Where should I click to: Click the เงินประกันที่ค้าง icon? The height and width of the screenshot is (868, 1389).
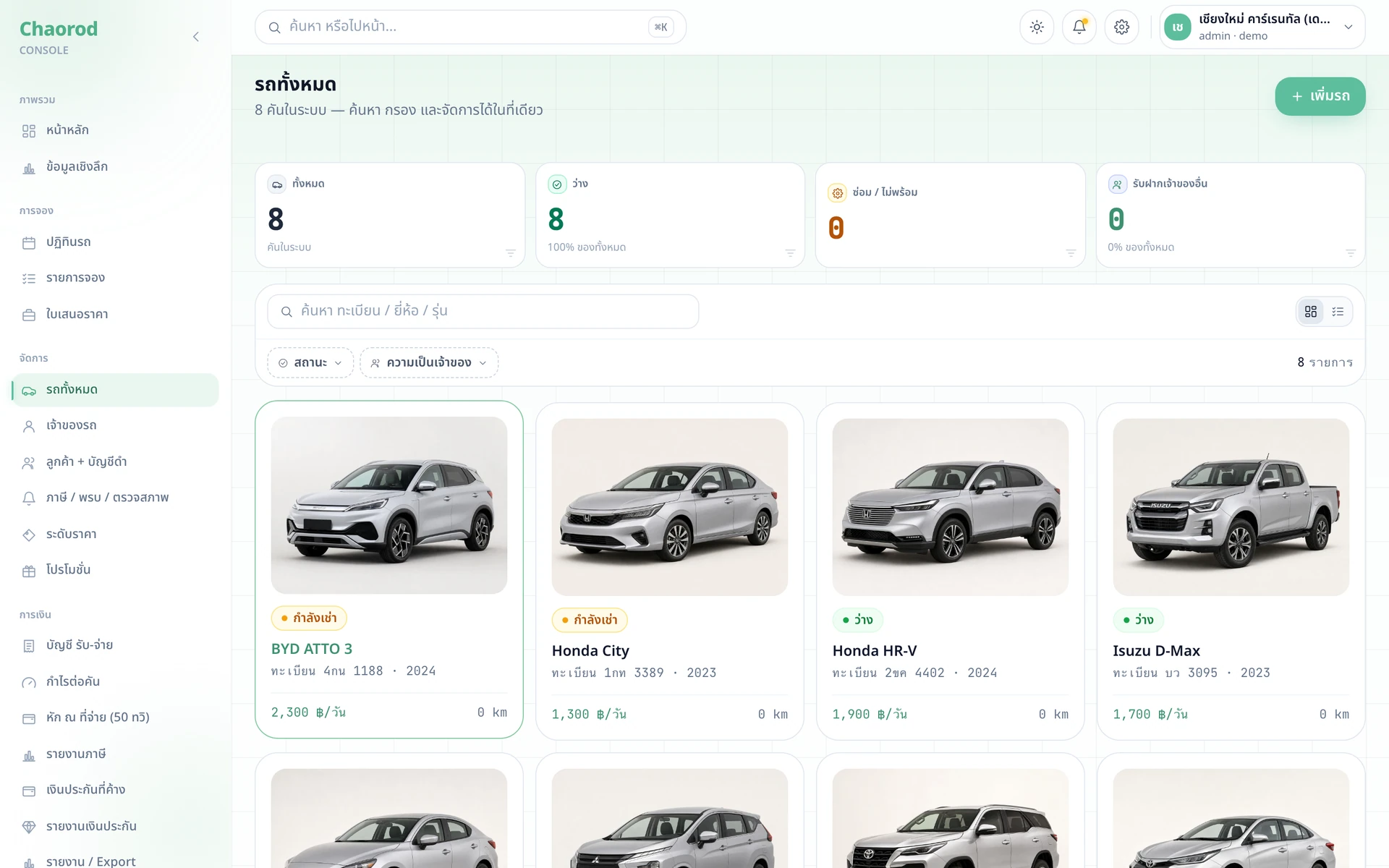[29, 791]
